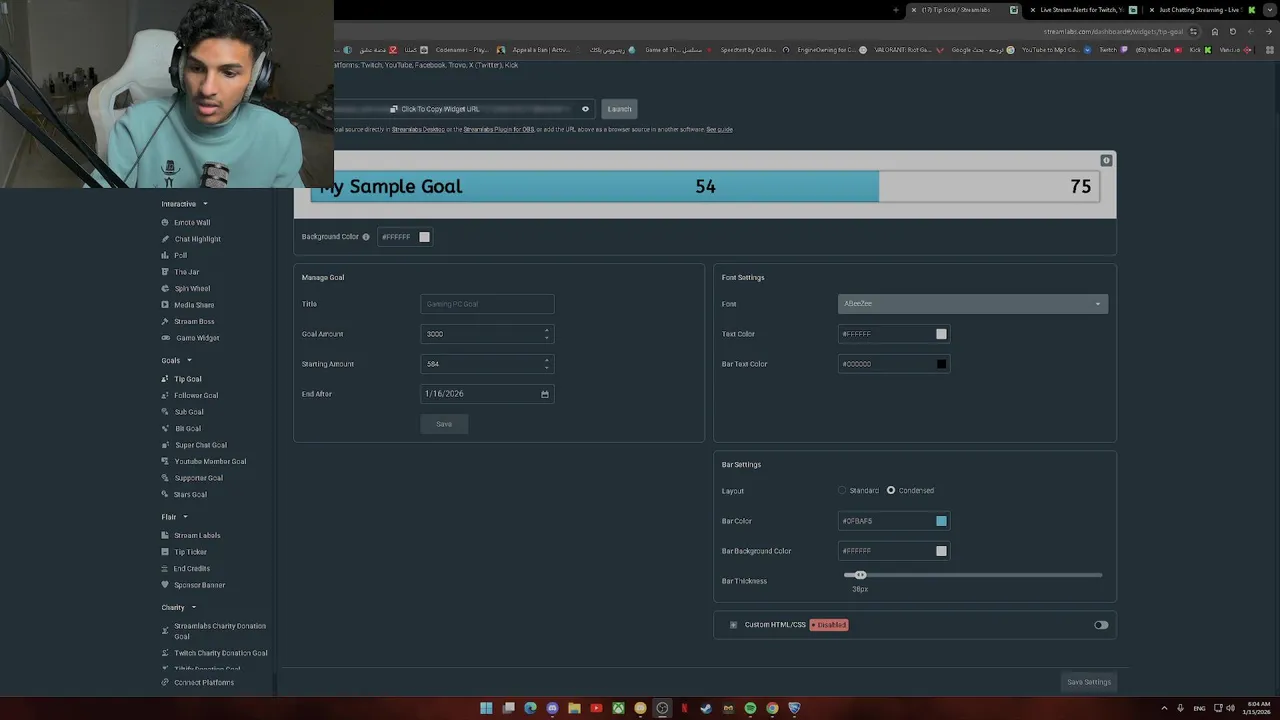
Task: Open the Bar Color blue swatch
Action: tap(941, 521)
